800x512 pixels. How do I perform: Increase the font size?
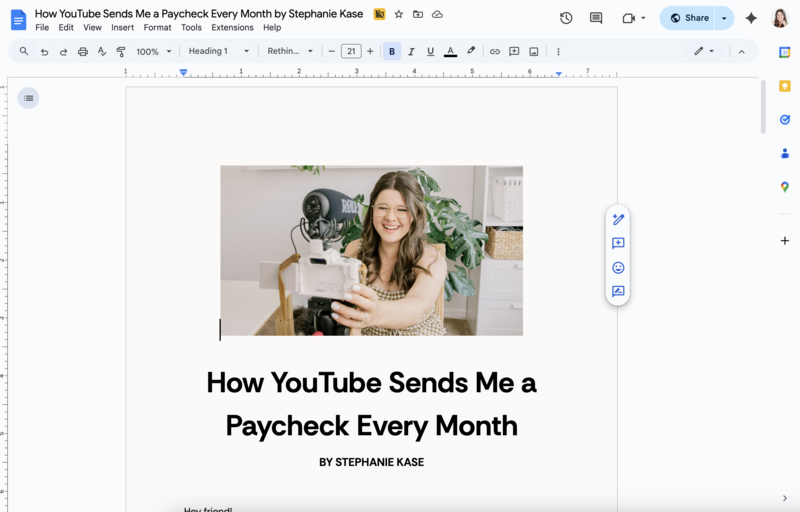tap(370, 52)
